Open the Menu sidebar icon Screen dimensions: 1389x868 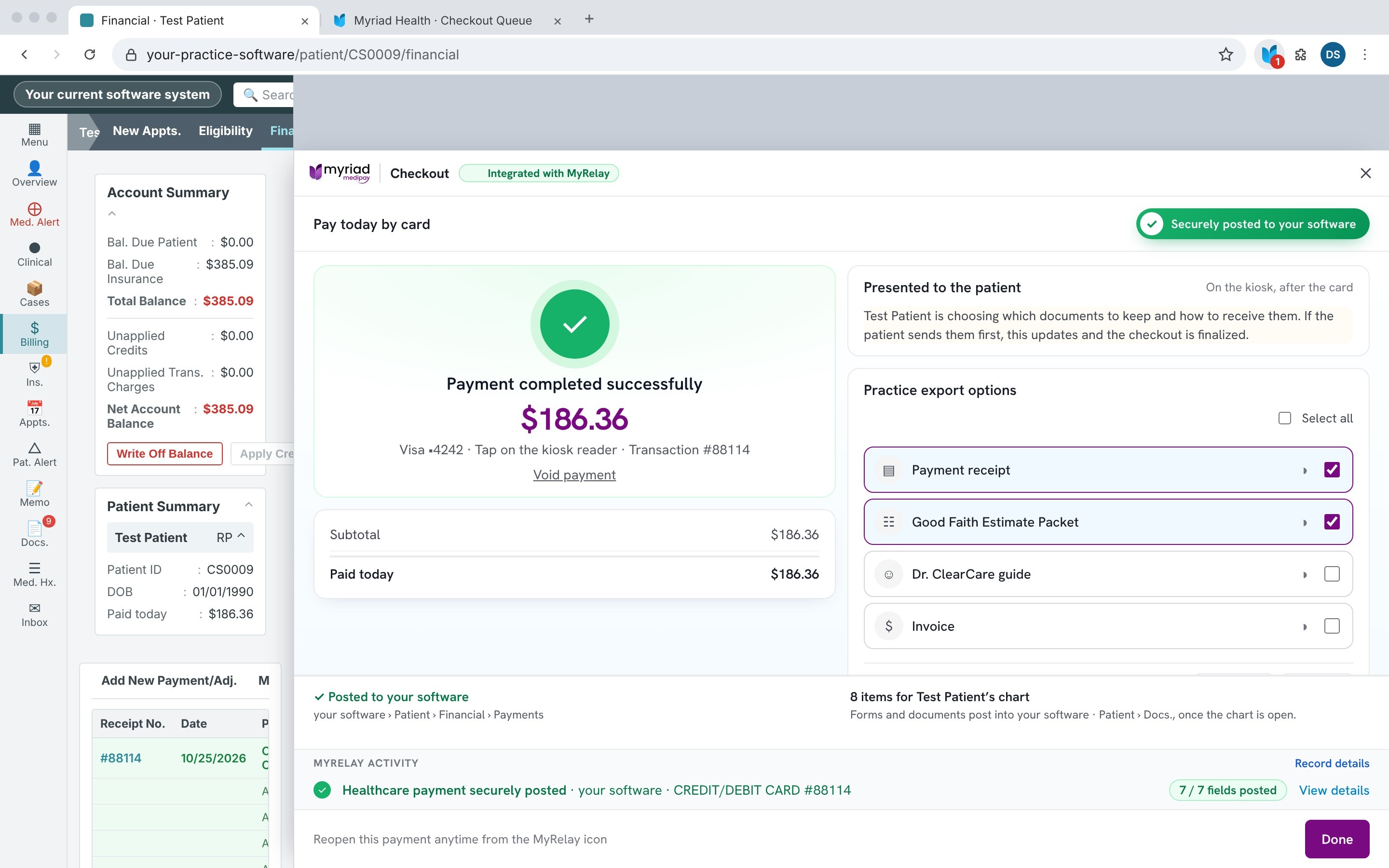[x=34, y=135]
